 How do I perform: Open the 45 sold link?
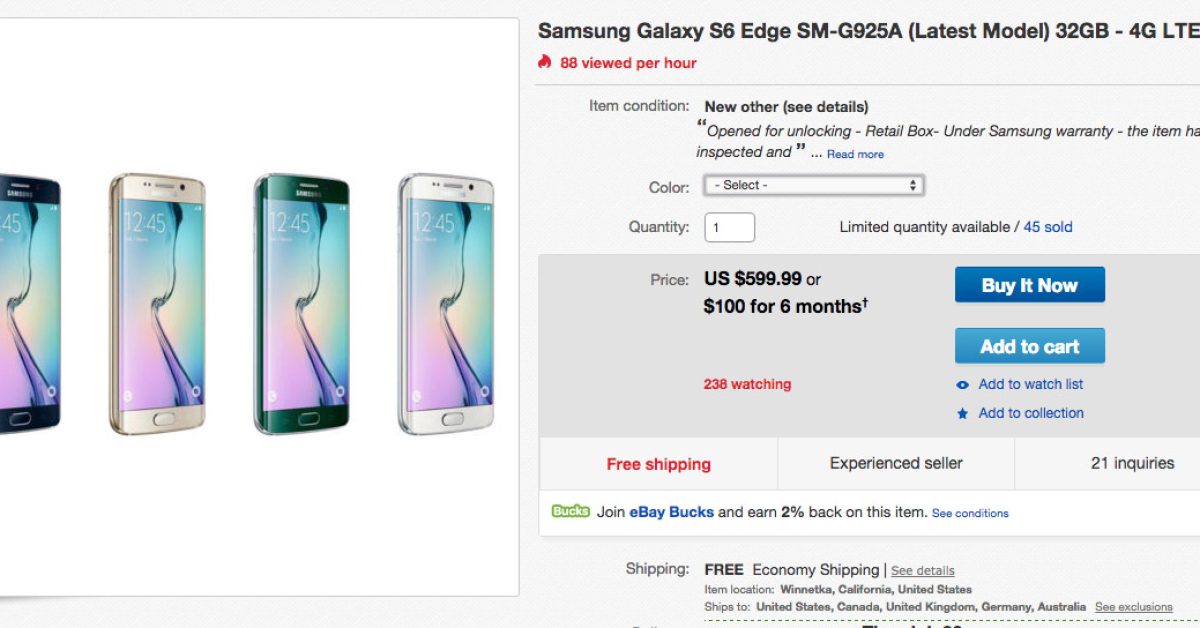(x=1047, y=227)
